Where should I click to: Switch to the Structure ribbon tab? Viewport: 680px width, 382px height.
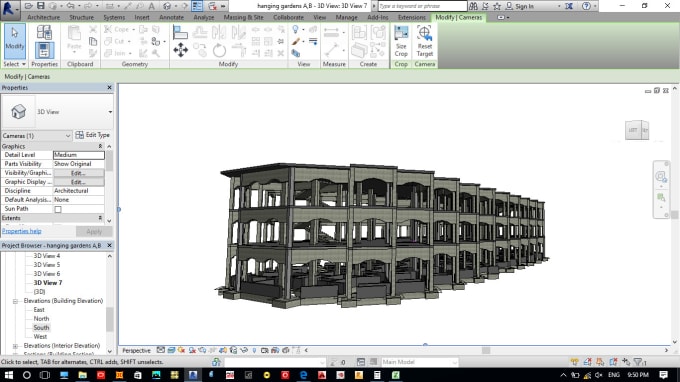pyautogui.click(x=82, y=17)
